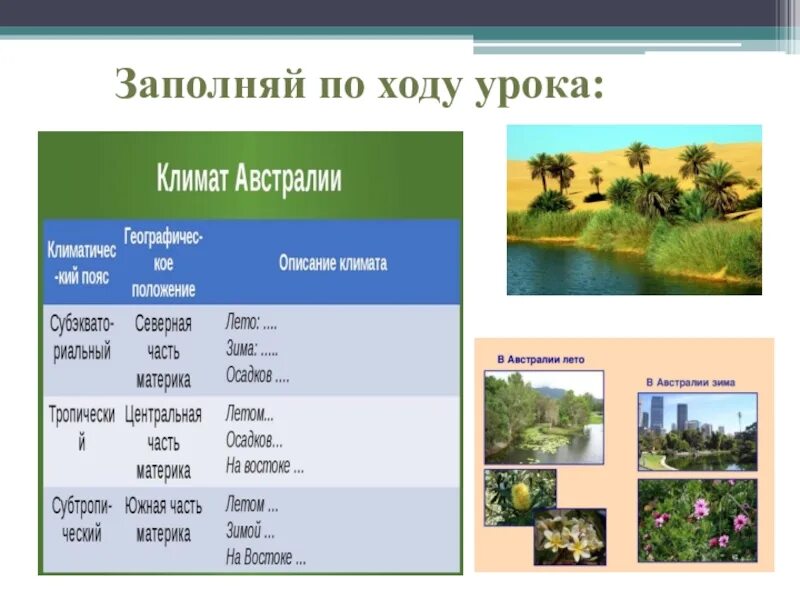Viewport: 800px width, 600px height.
Task: Click the line 'Зимой ...'
Action: pyautogui.click(x=250, y=532)
